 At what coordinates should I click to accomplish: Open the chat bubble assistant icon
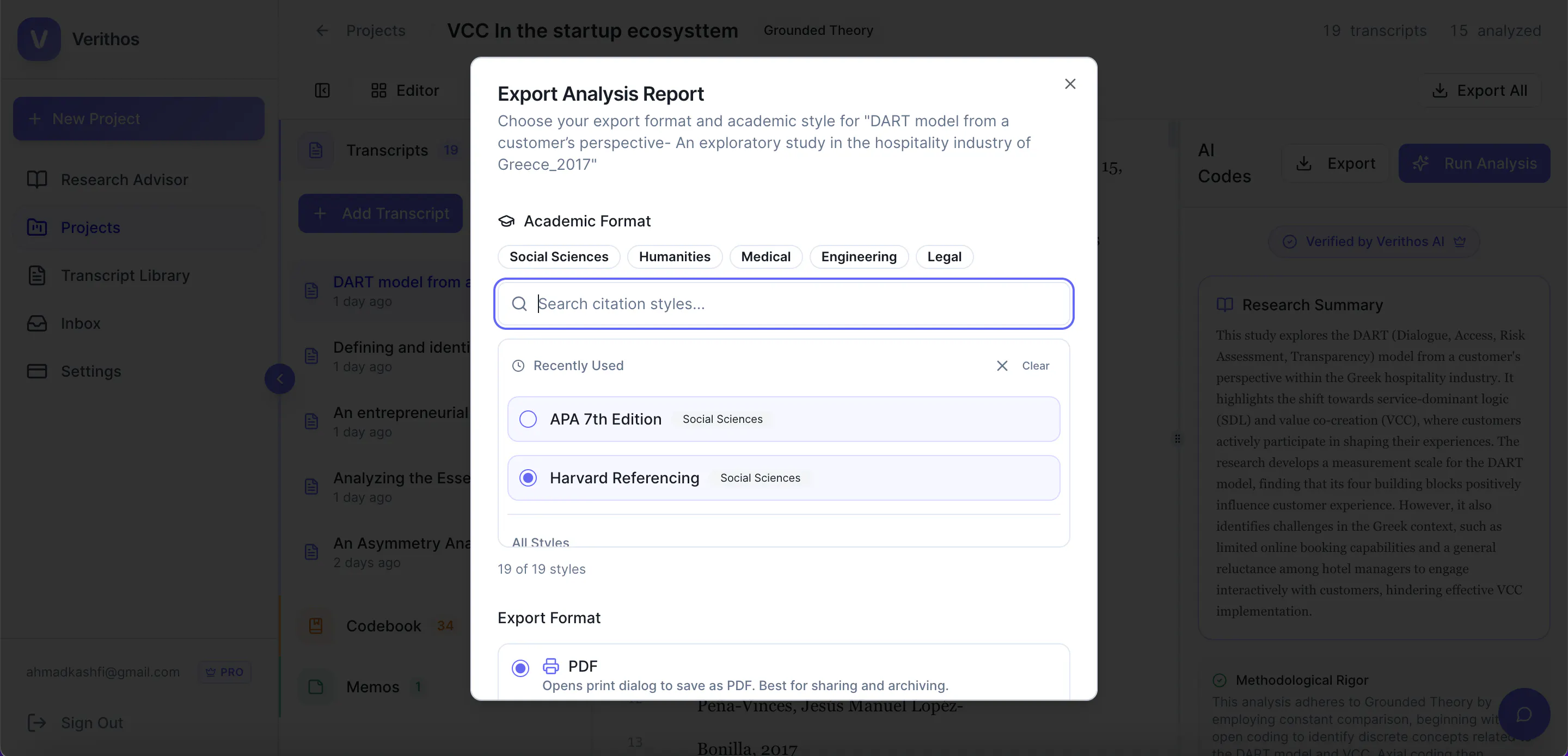(x=1523, y=714)
